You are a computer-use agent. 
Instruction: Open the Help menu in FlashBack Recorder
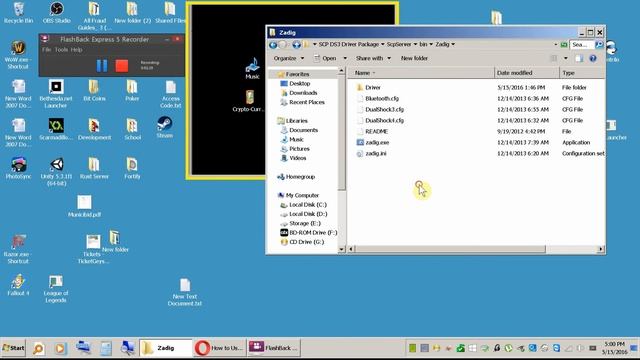(x=76, y=49)
